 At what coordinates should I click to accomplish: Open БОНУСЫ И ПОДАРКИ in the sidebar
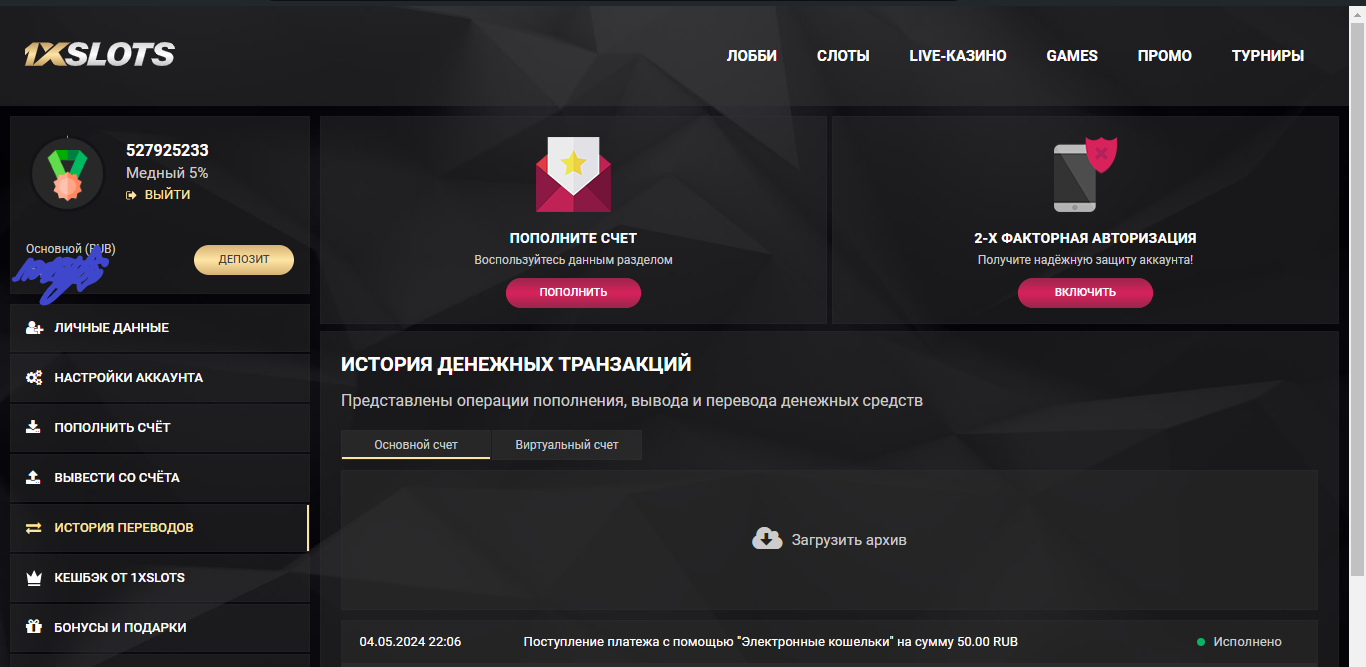coord(160,628)
